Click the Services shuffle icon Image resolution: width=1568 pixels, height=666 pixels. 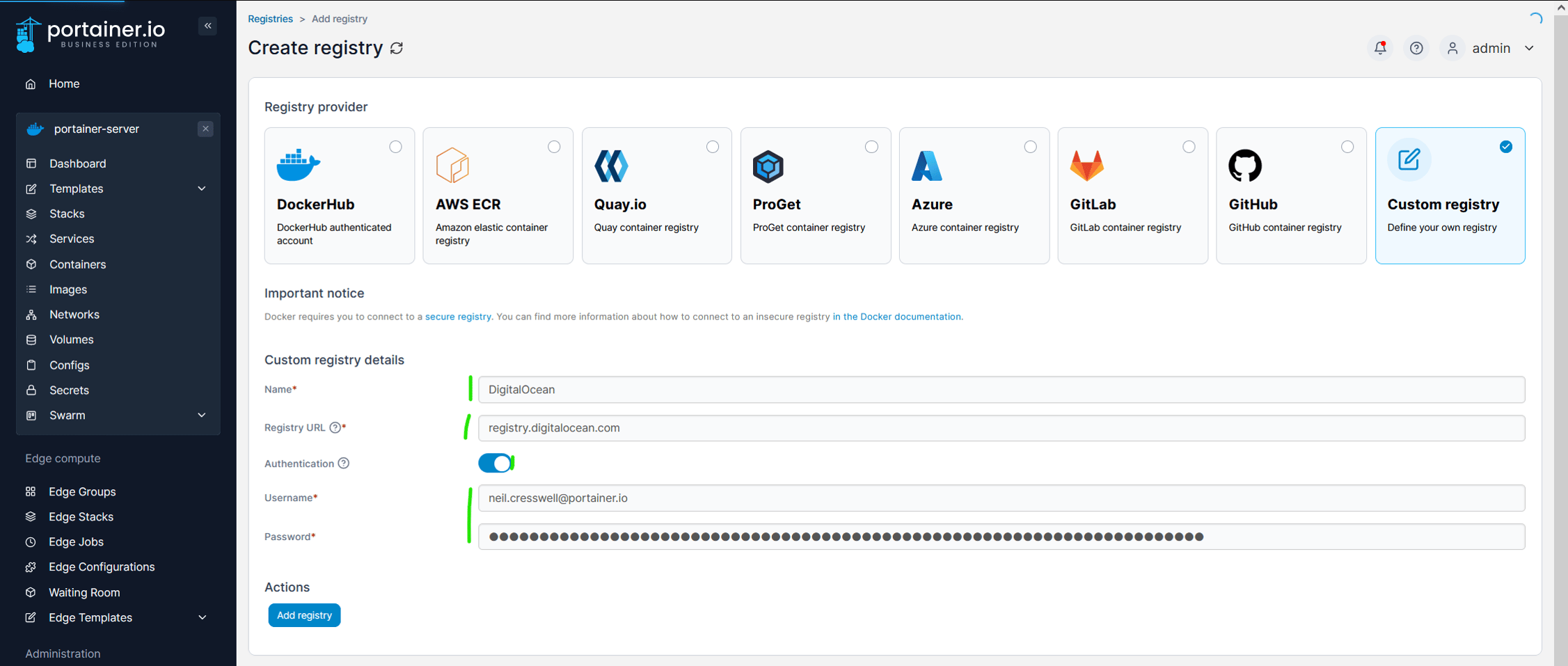31,239
